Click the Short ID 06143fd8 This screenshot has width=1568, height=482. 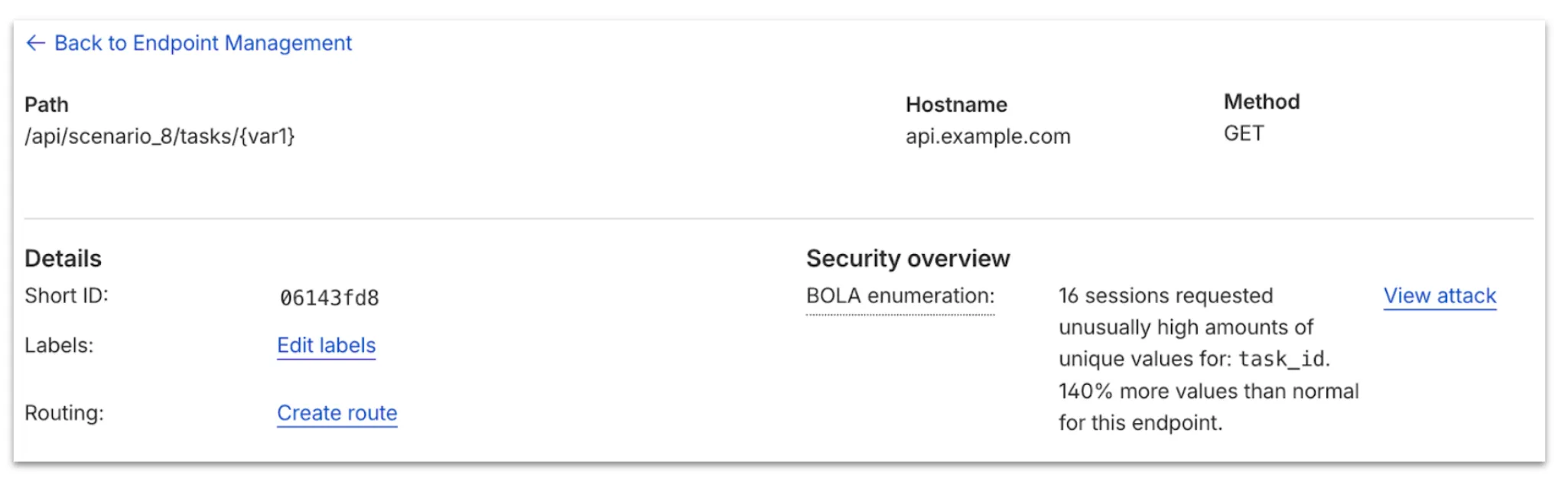[x=332, y=298]
